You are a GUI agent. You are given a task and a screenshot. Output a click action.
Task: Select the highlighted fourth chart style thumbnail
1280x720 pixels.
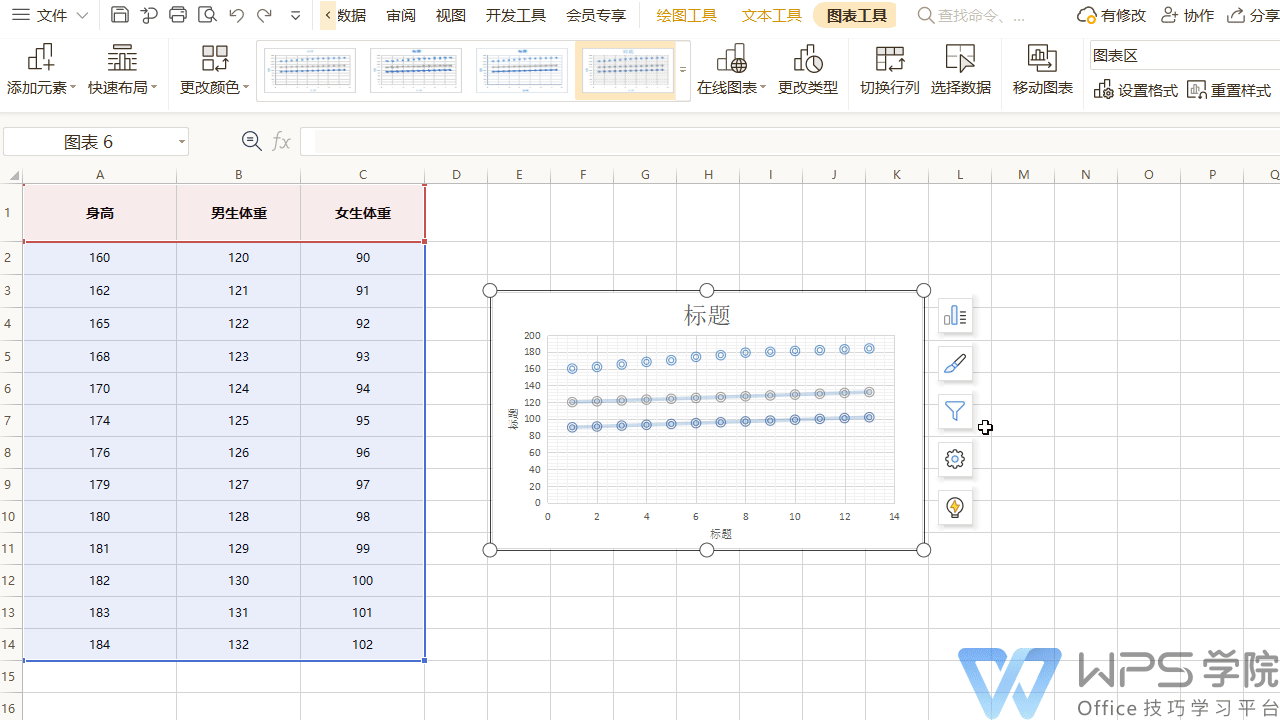pyautogui.click(x=626, y=70)
